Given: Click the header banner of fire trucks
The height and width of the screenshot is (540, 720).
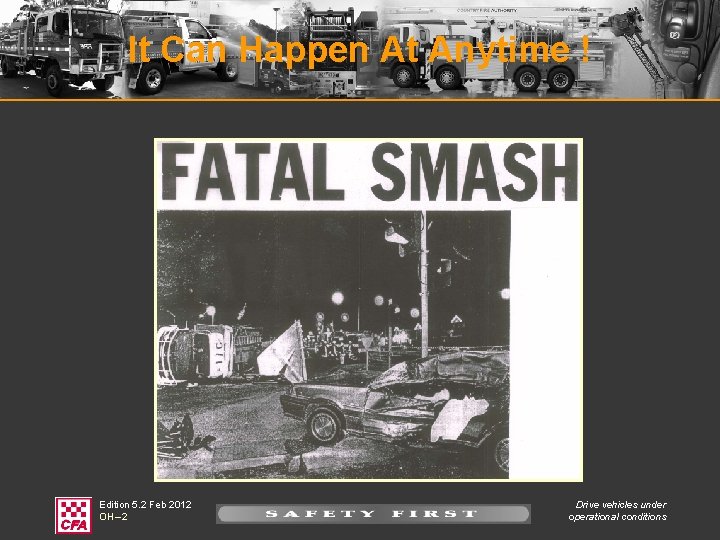Looking at the screenshot, I should (x=360, y=49).
